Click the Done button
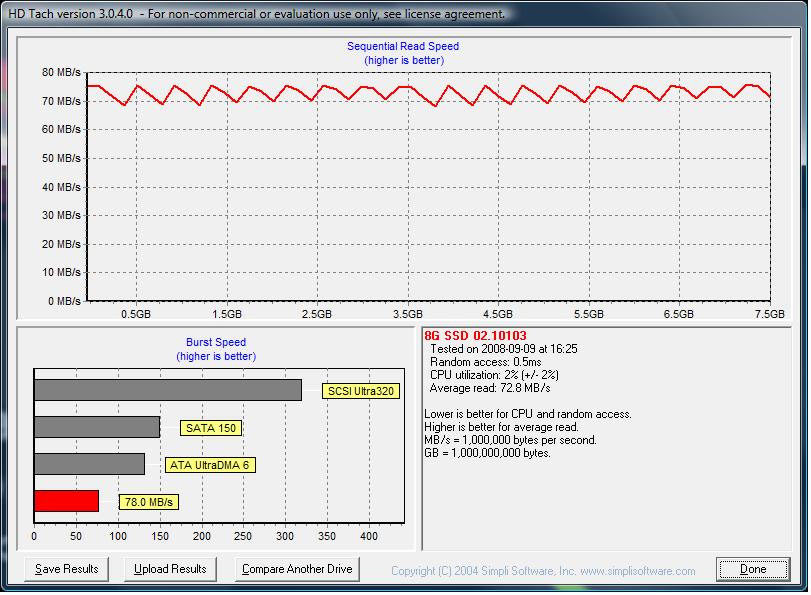Image resolution: width=811 pixels, height=595 pixels. 753,569
